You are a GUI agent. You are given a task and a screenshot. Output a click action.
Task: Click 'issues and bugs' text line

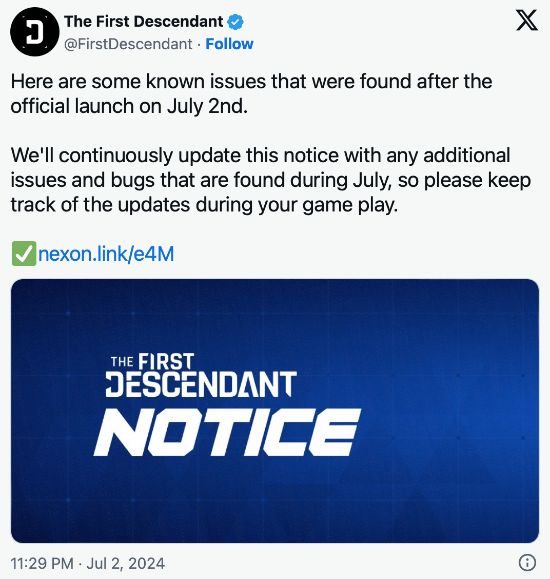271,181
